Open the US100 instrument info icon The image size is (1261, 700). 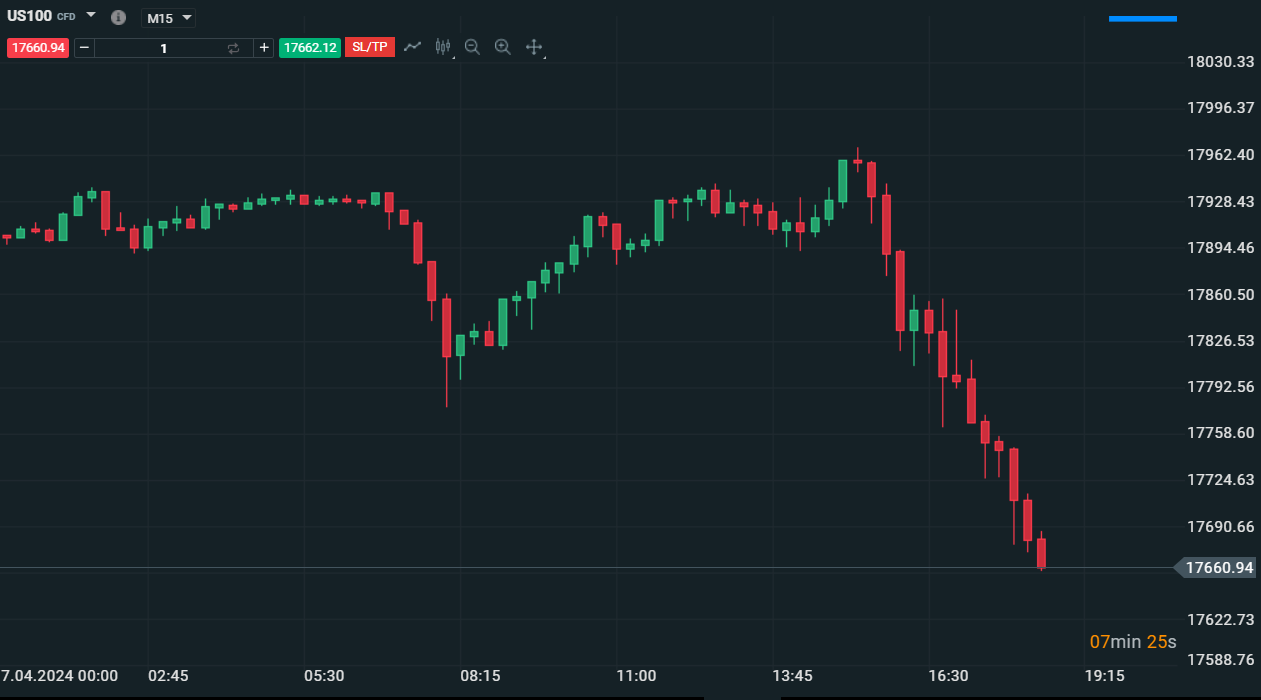(118, 17)
